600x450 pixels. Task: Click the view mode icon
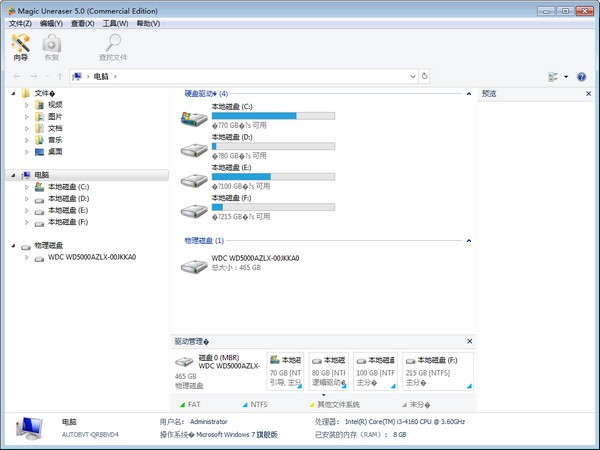pos(553,77)
